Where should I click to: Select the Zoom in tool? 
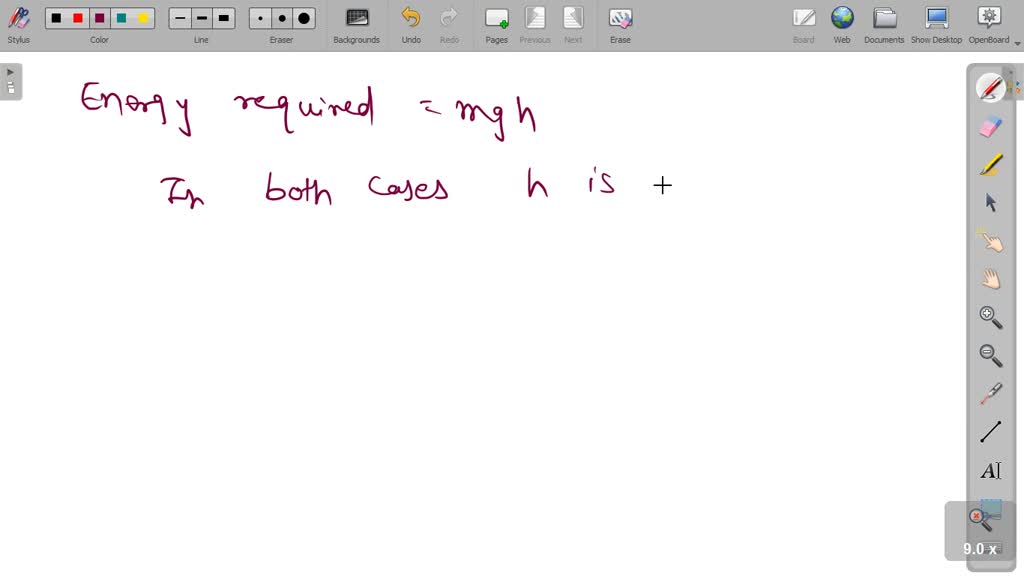tap(990, 317)
